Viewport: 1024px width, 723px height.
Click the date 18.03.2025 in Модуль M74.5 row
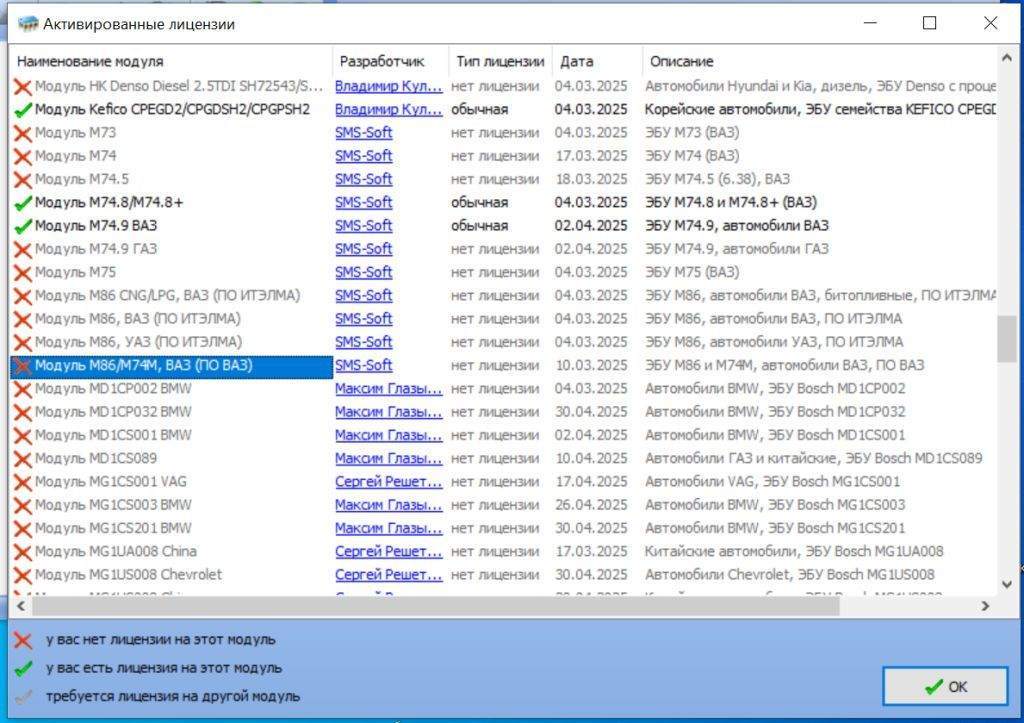click(x=591, y=179)
